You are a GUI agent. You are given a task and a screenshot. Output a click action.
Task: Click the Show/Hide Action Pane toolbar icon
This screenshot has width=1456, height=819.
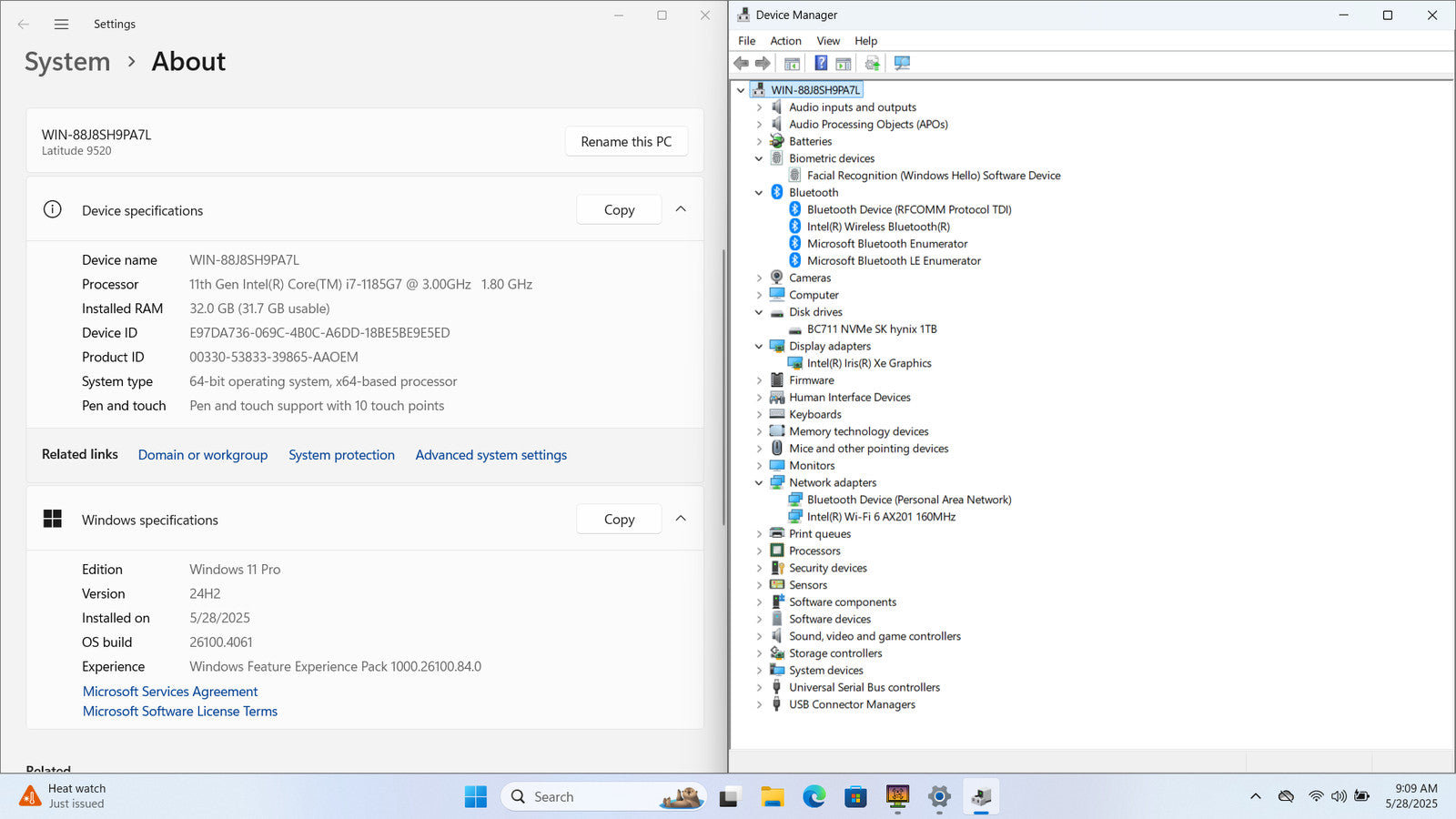[x=844, y=63]
